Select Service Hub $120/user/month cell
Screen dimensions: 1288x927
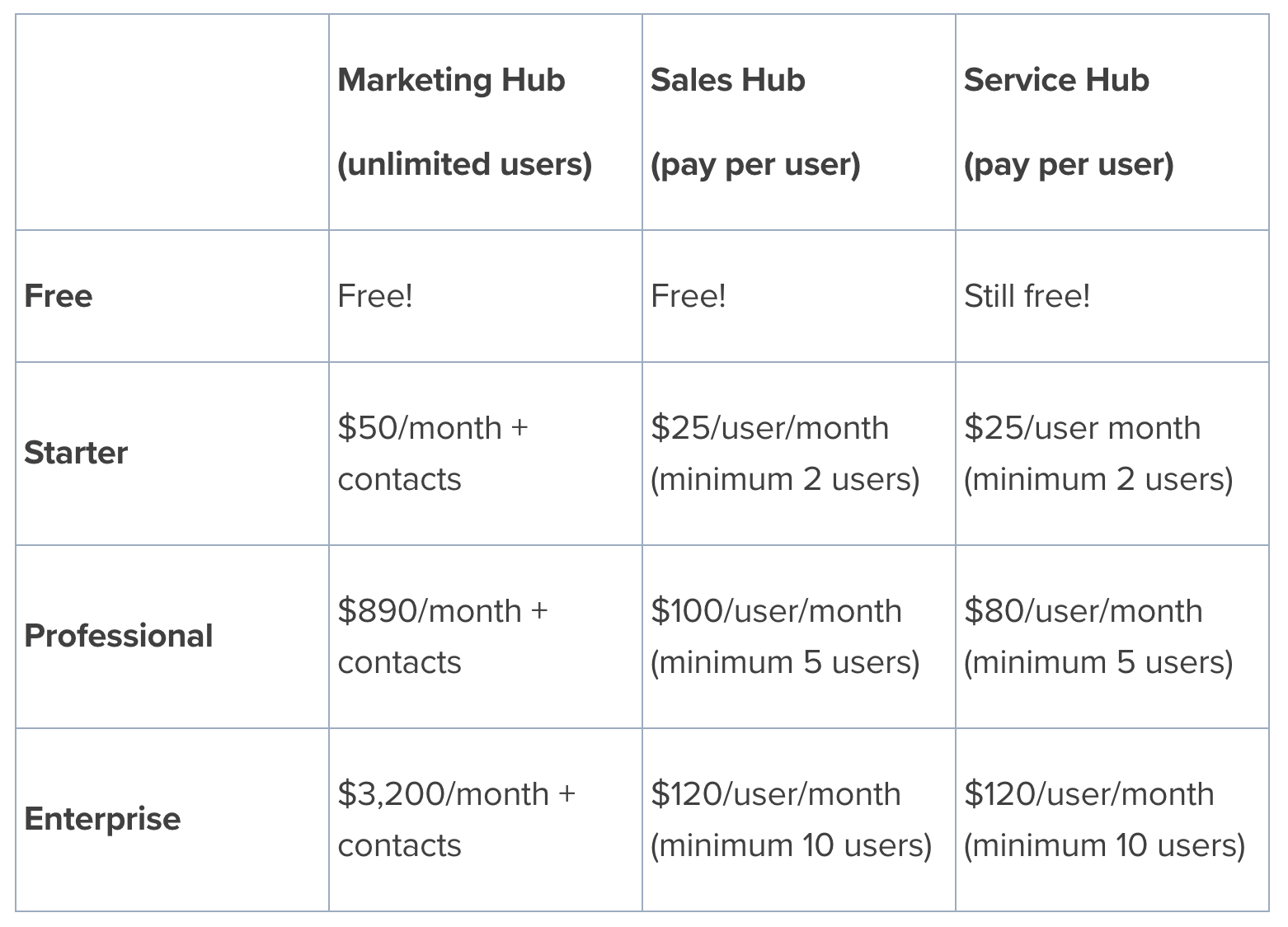click(1112, 820)
